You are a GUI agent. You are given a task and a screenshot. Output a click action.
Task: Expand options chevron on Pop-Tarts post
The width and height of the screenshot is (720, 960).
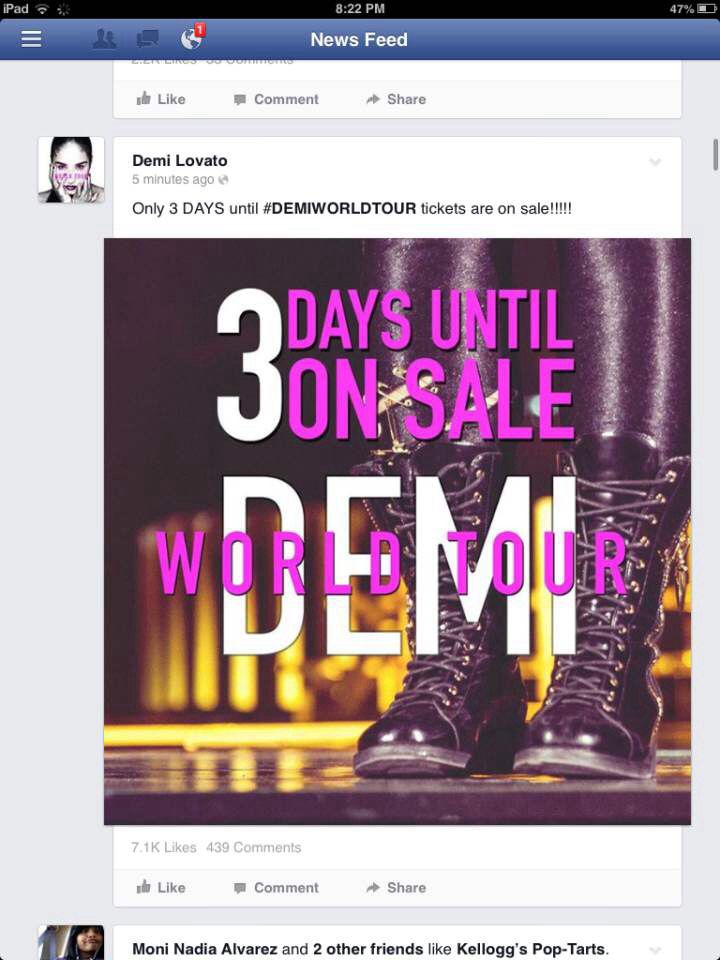(655, 950)
